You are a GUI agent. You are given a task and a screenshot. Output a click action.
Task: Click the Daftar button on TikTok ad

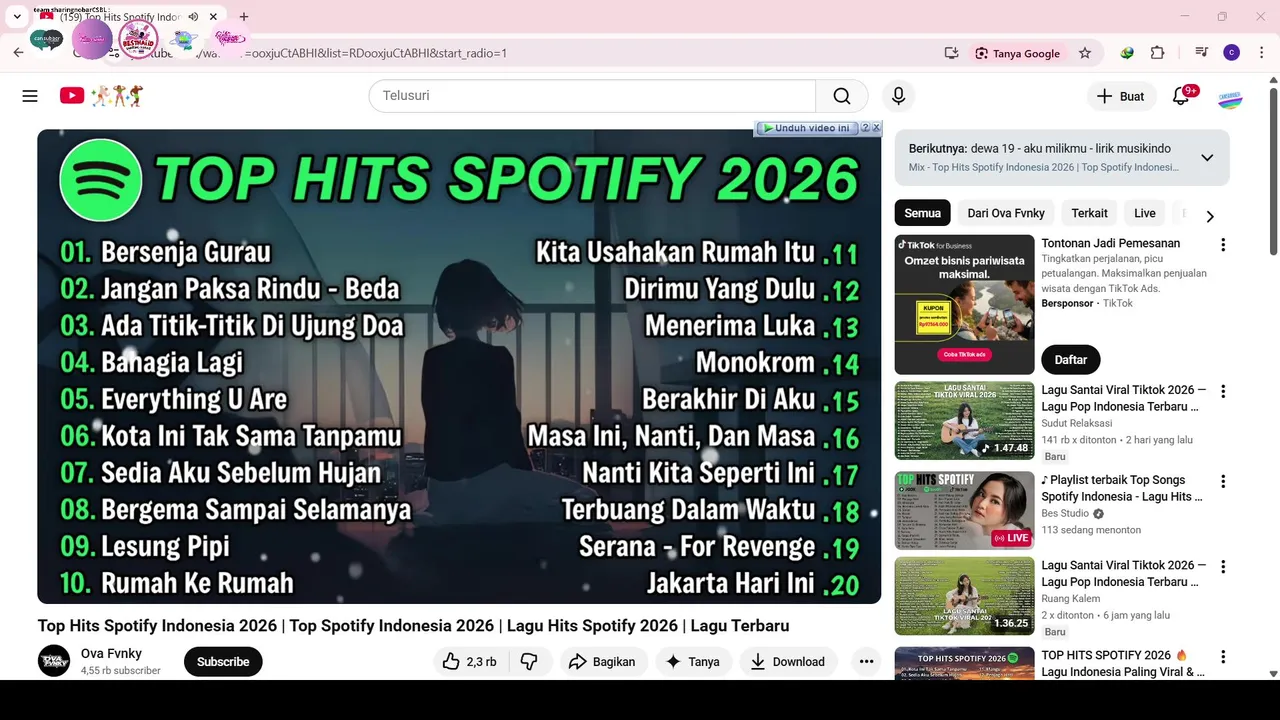point(1070,360)
